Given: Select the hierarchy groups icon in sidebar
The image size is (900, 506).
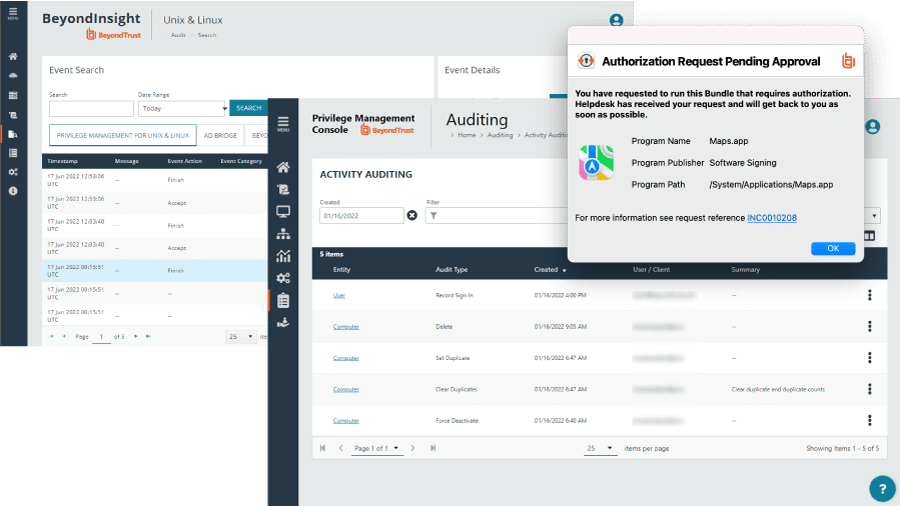Looking at the screenshot, I should [x=283, y=233].
